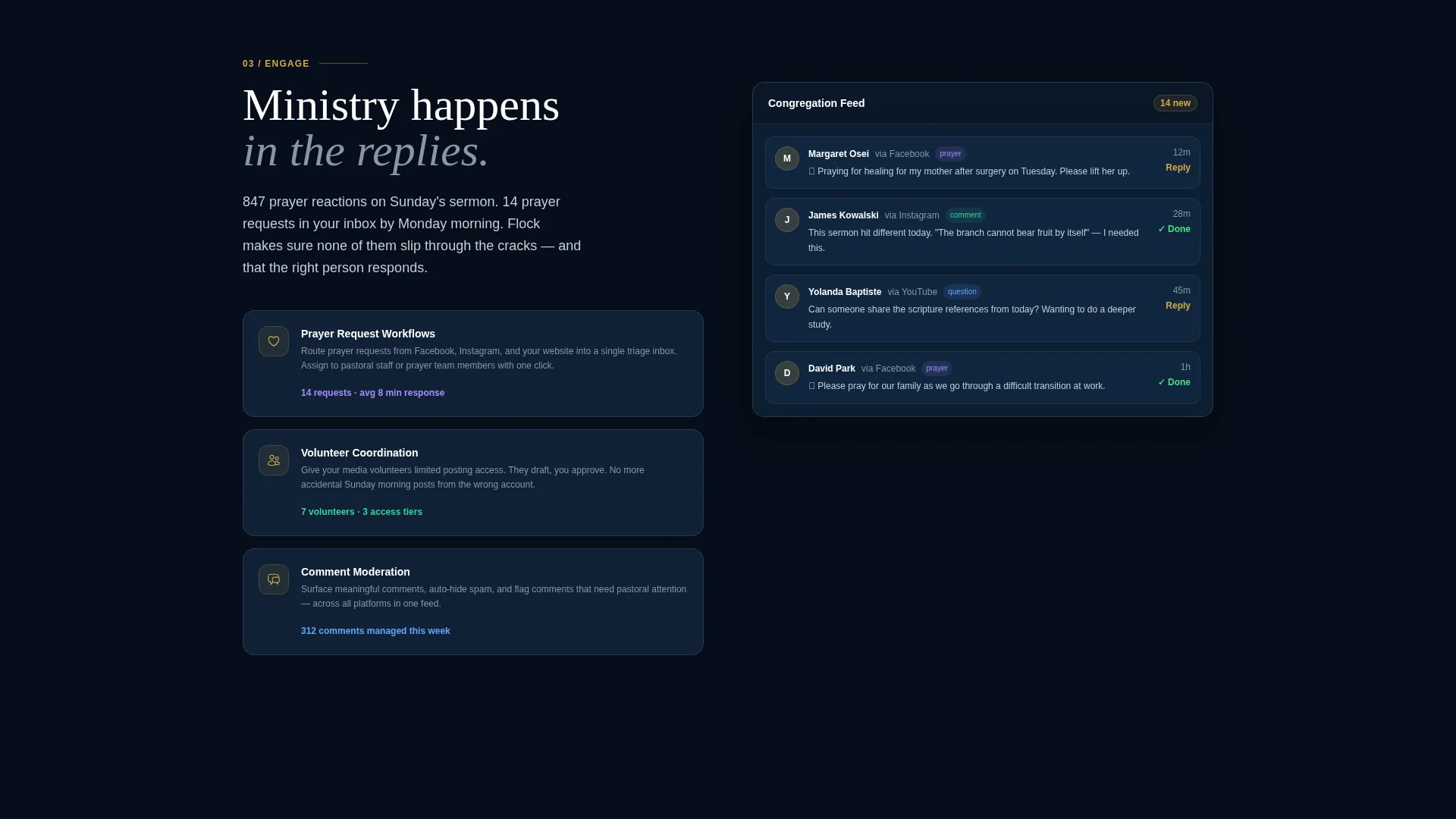Image resolution: width=1456 pixels, height=819 pixels.
Task: Select the prayer tag on David Park's post
Action: 937,369
